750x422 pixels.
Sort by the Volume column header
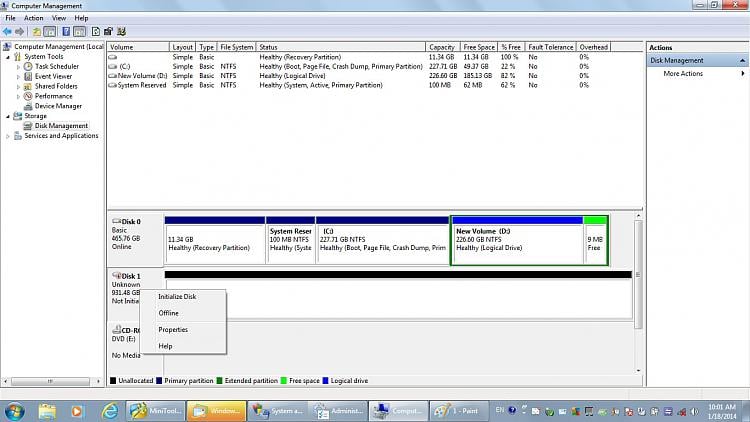(138, 47)
